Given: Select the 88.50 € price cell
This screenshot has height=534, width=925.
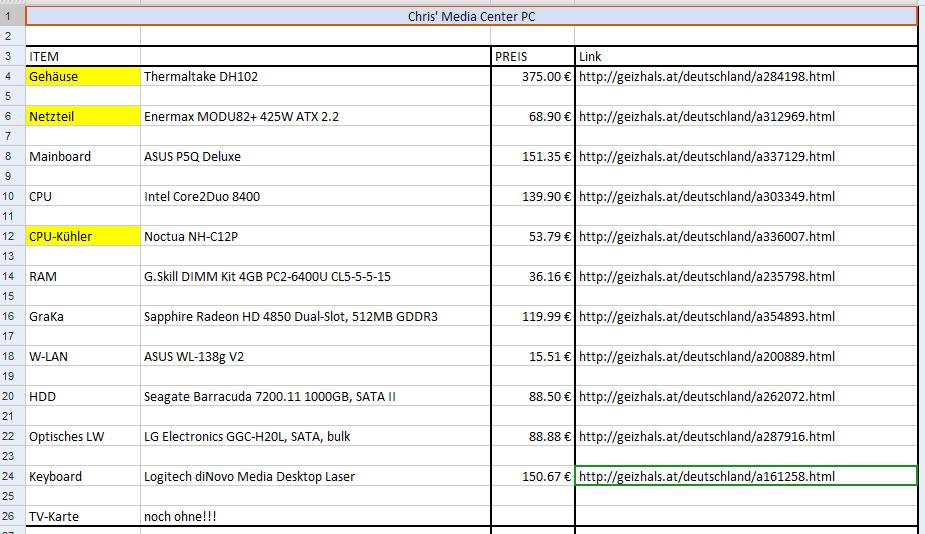Looking at the screenshot, I should (x=533, y=397).
